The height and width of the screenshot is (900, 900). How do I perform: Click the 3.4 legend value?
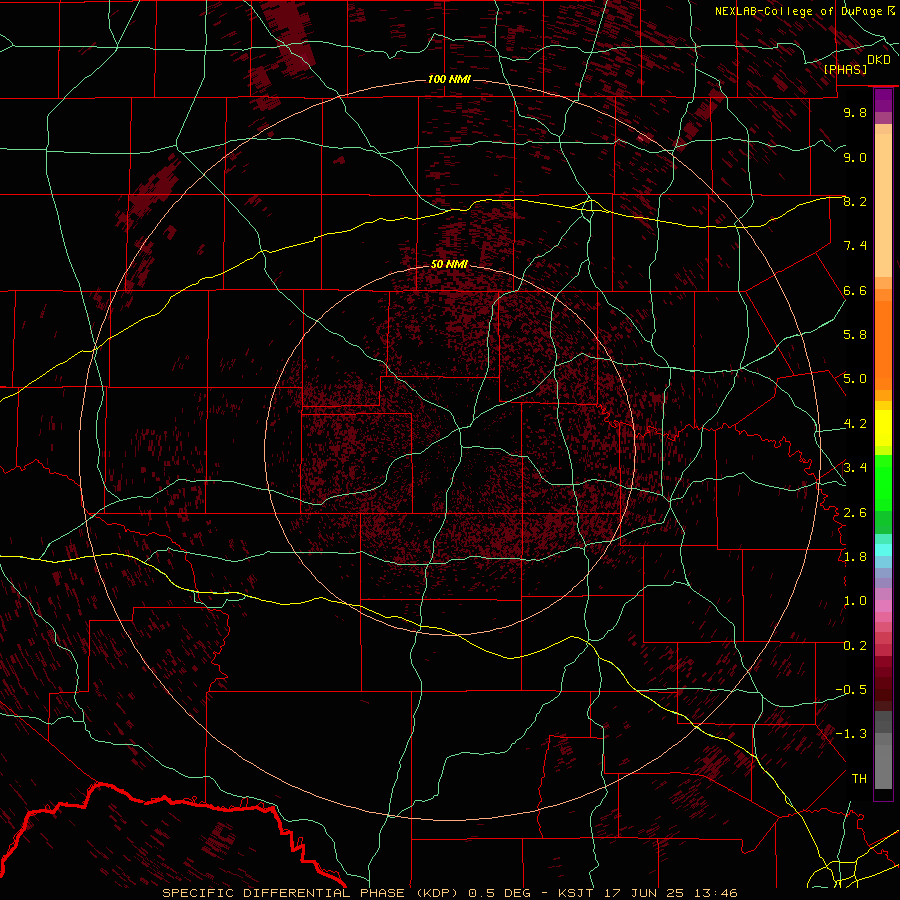point(855,468)
